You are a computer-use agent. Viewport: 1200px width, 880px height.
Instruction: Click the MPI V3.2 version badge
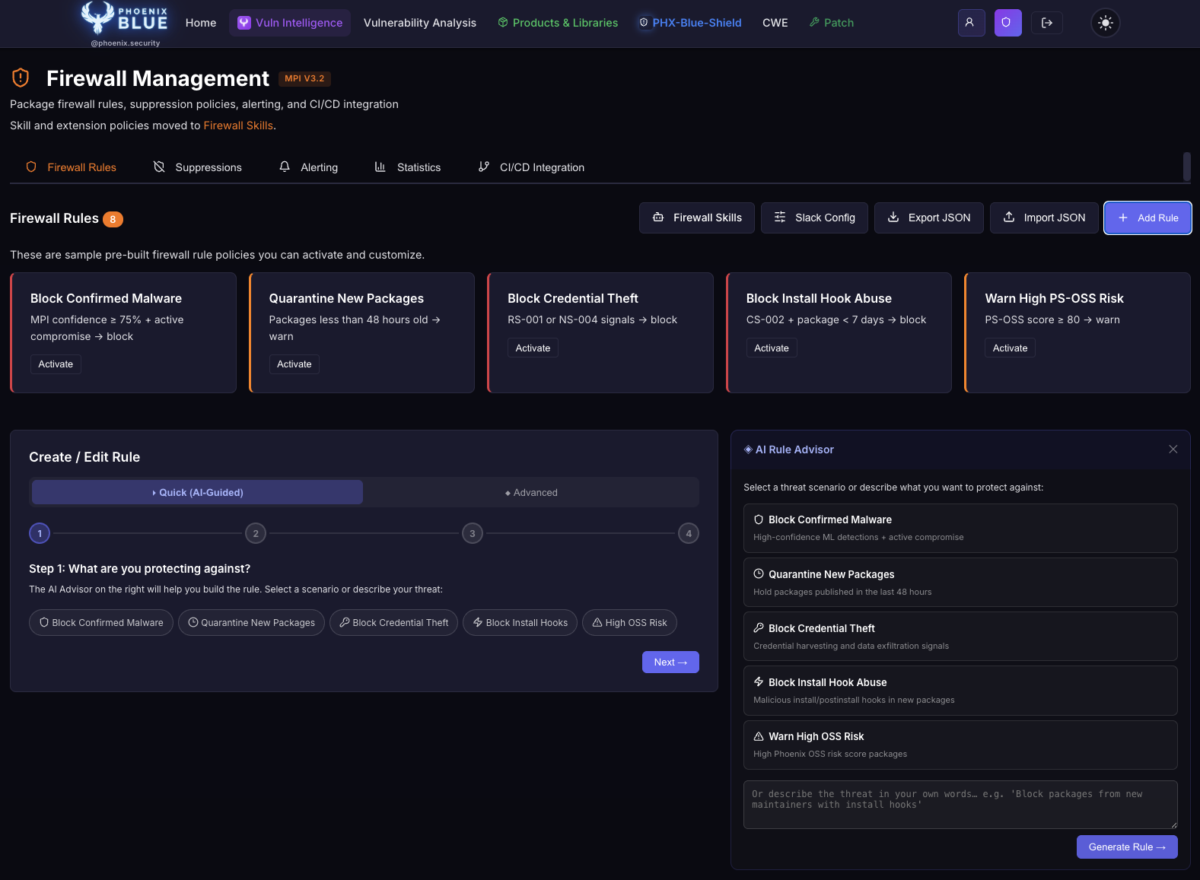click(x=306, y=79)
